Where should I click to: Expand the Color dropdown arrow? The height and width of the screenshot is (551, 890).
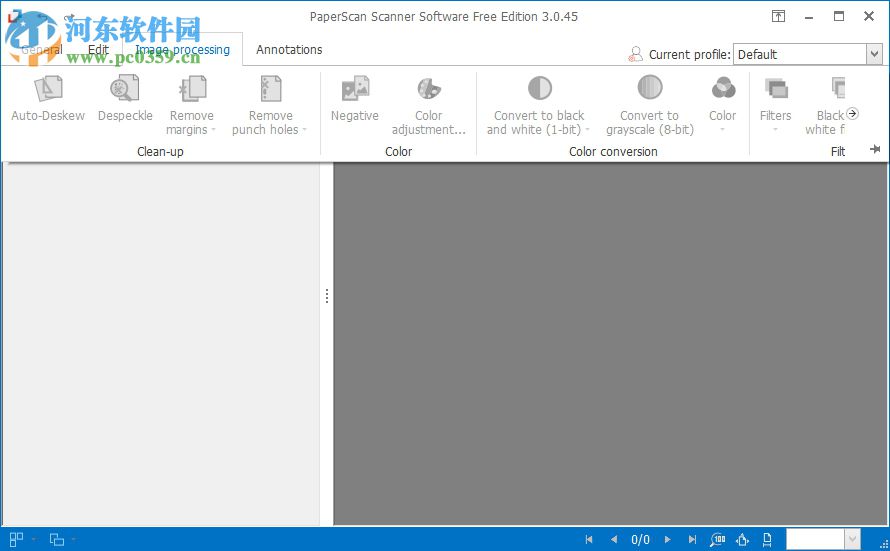tap(723, 130)
